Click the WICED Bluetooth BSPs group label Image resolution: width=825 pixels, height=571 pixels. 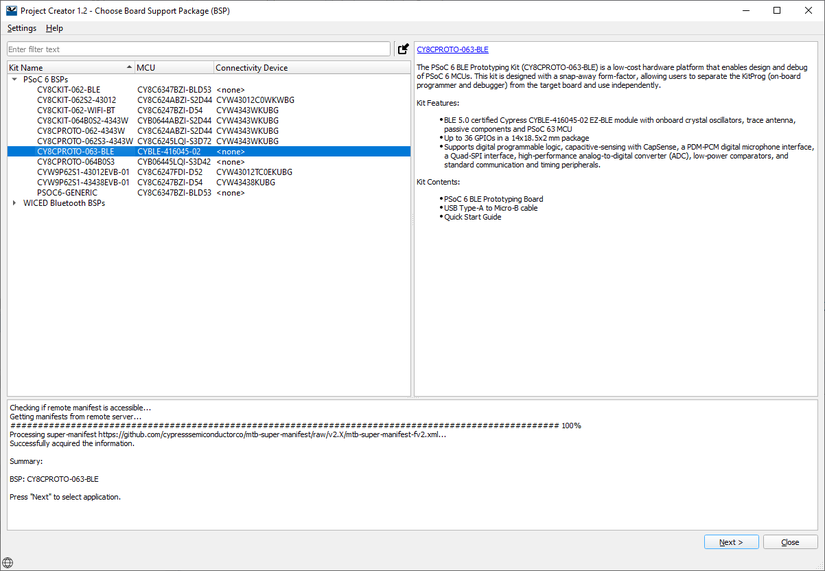pos(64,203)
